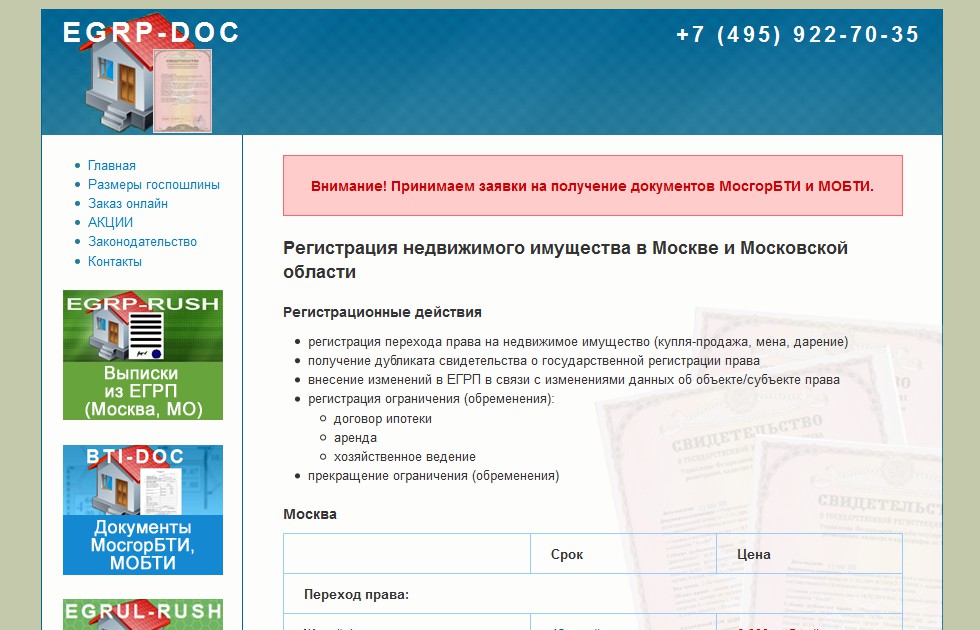The image size is (980, 630).
Task: Open Контакты page
Action: click(x=115, y=261)
